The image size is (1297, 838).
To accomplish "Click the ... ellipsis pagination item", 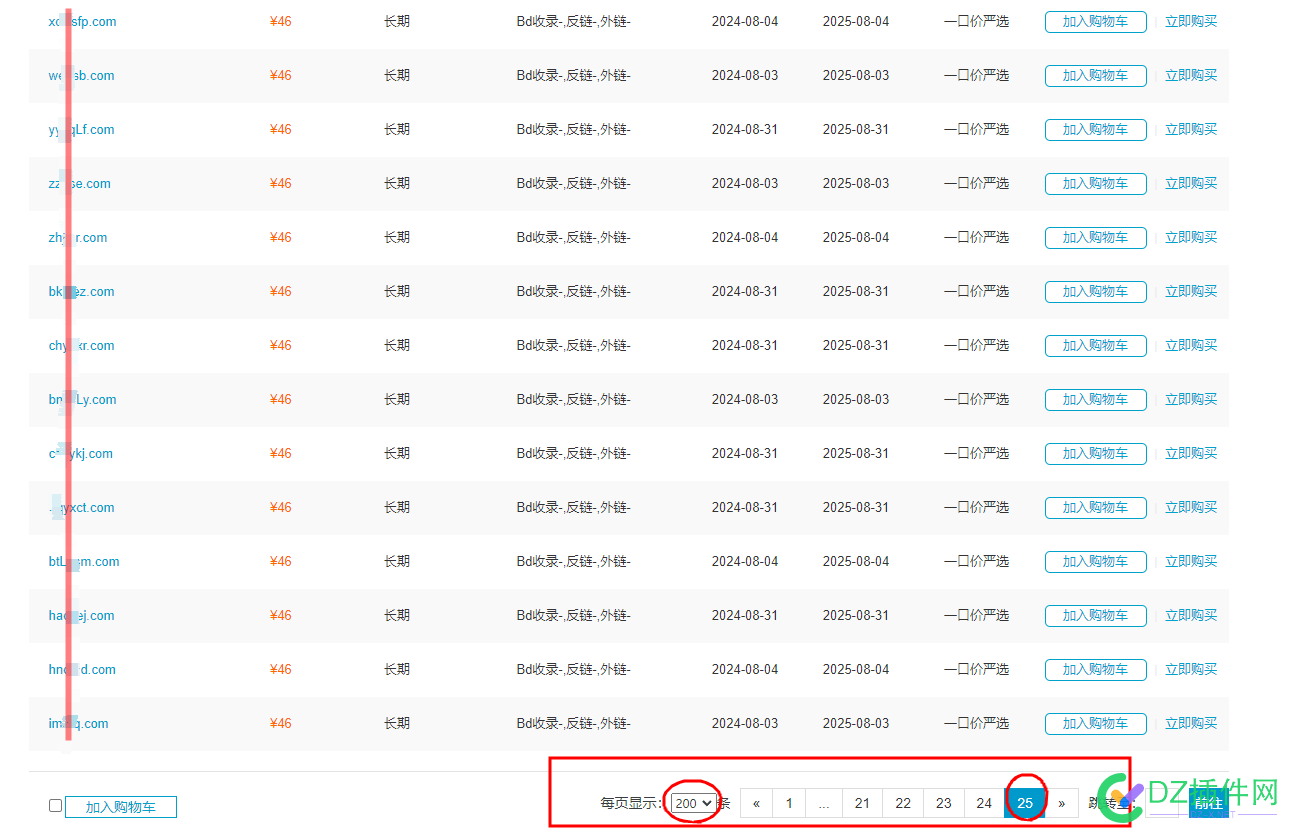I will coord(824,803).
